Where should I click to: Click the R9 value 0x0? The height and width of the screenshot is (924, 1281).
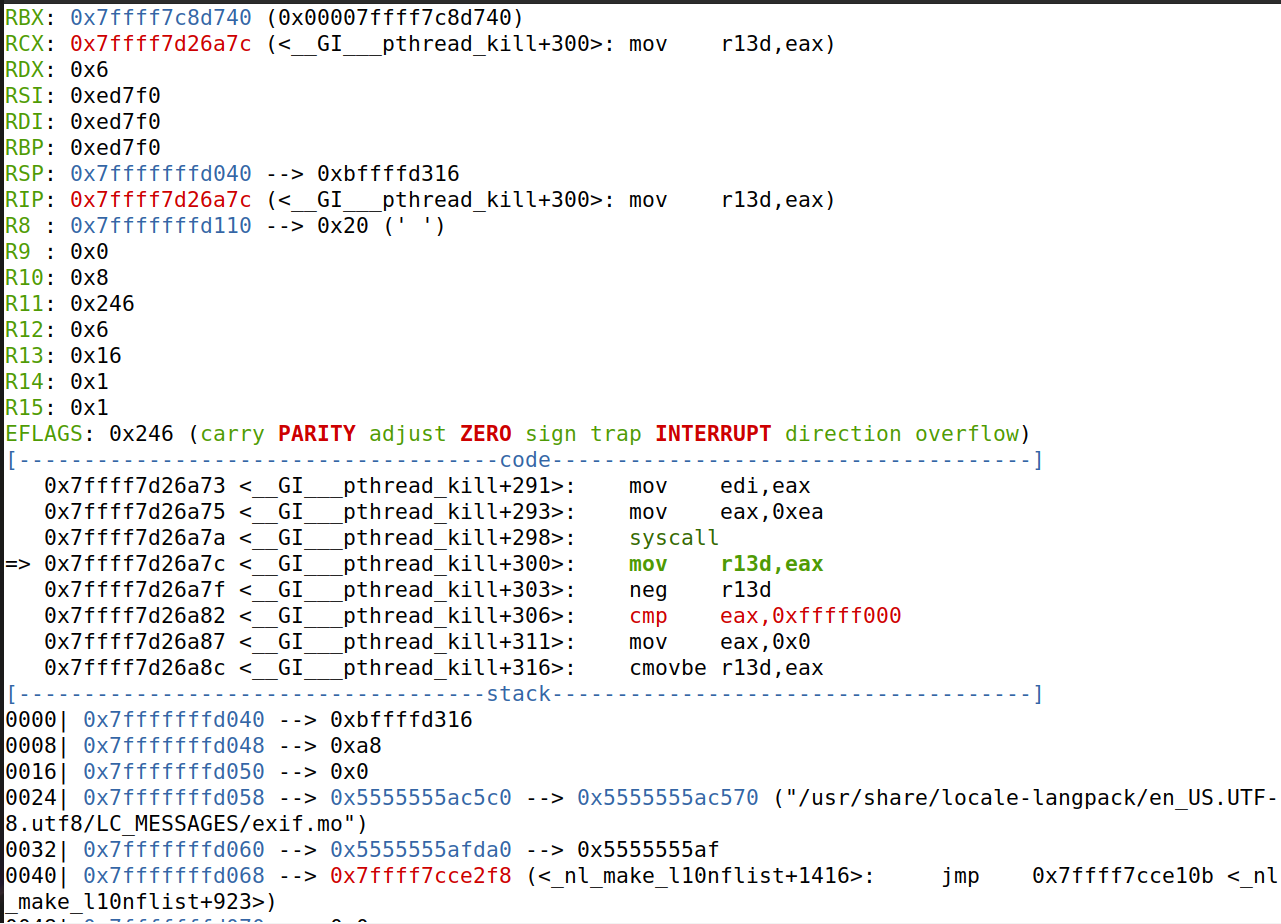click(x=90, y=252)
